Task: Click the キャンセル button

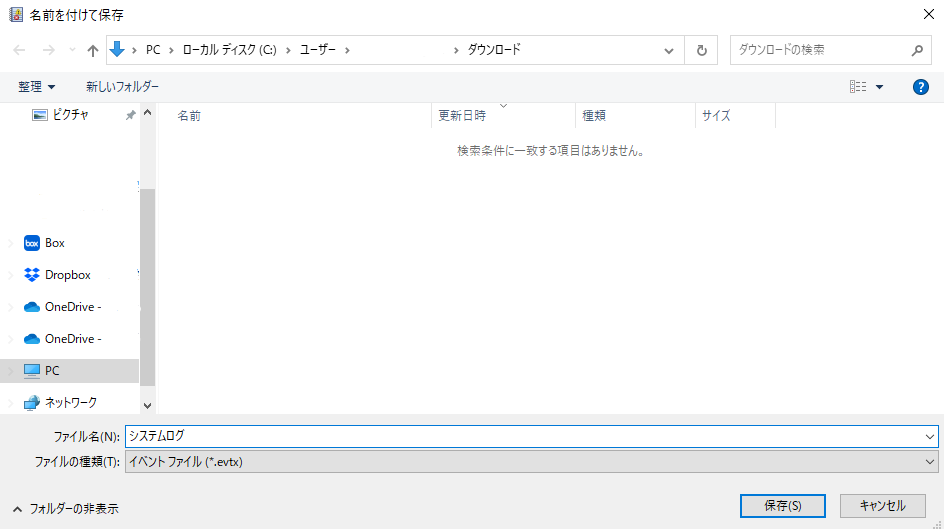Action: coord(883,506)
